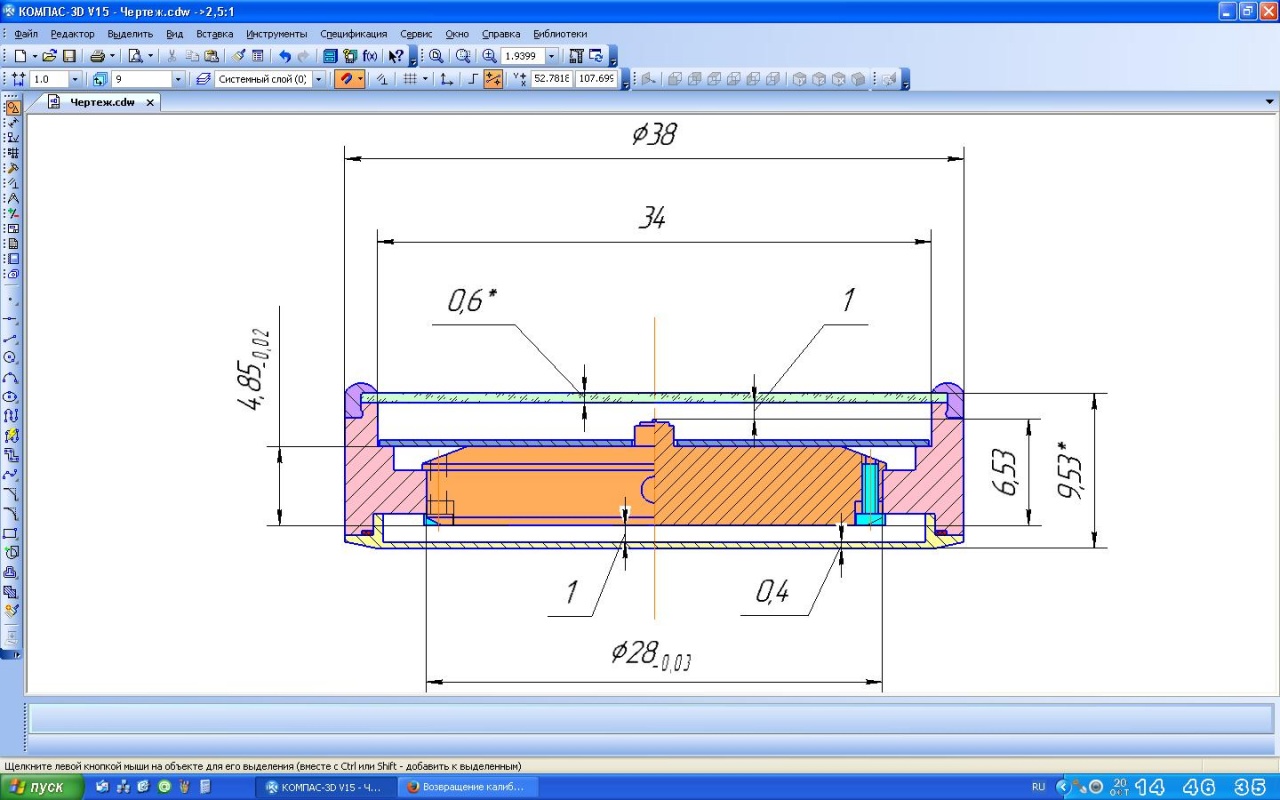Open the Системный слой layer dropdown
1280x800 pixels.
pyautogui.click(x=319, y=79)
